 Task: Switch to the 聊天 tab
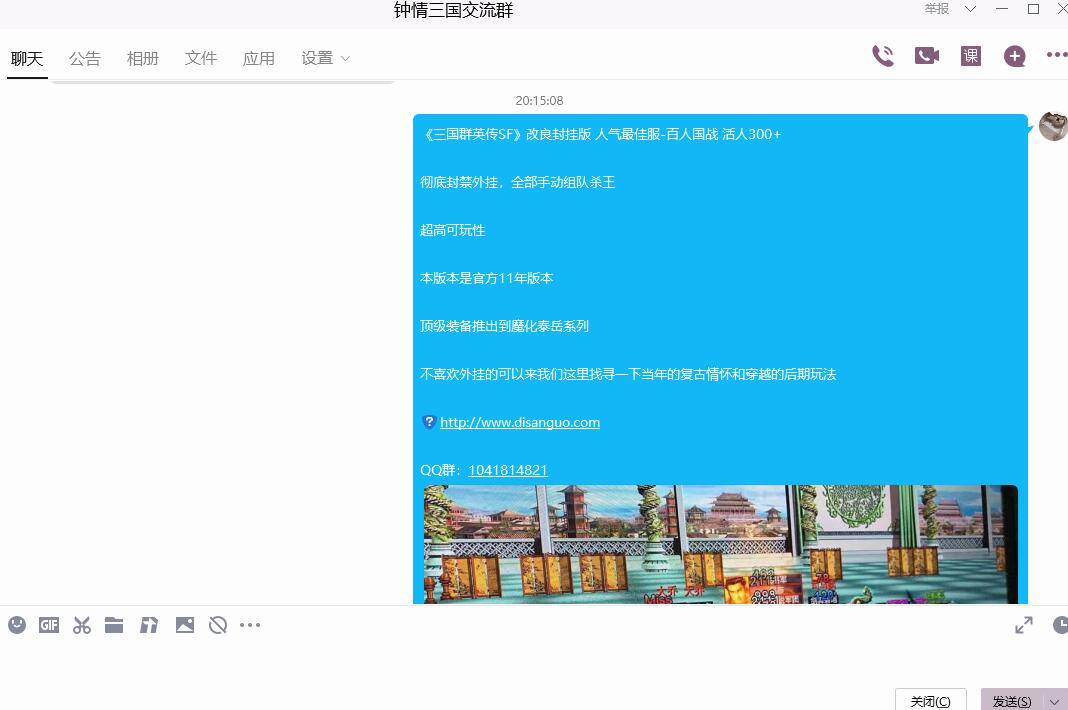[27, 59]
